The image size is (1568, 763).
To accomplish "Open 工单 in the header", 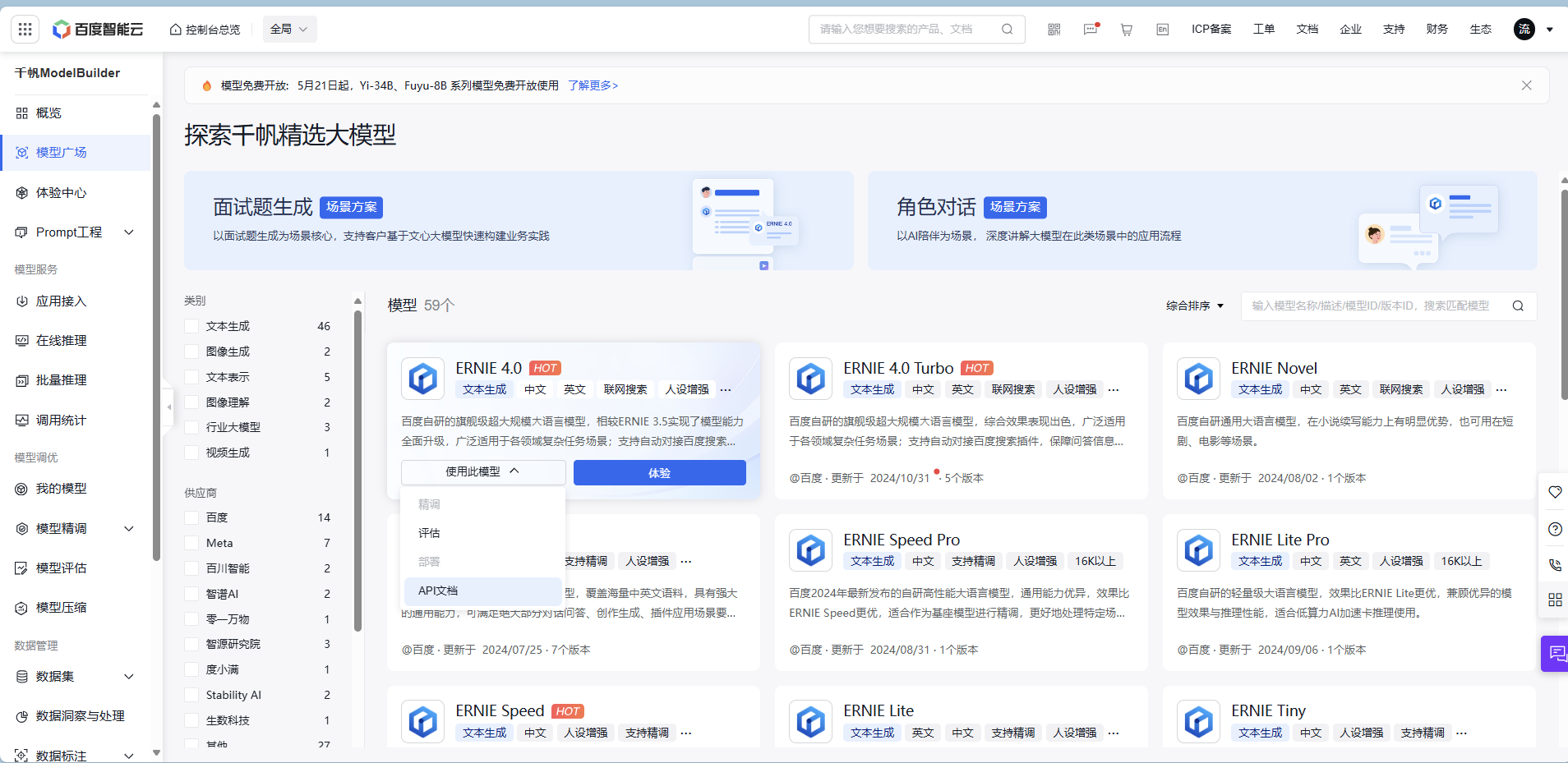I will pos(1264,30).
